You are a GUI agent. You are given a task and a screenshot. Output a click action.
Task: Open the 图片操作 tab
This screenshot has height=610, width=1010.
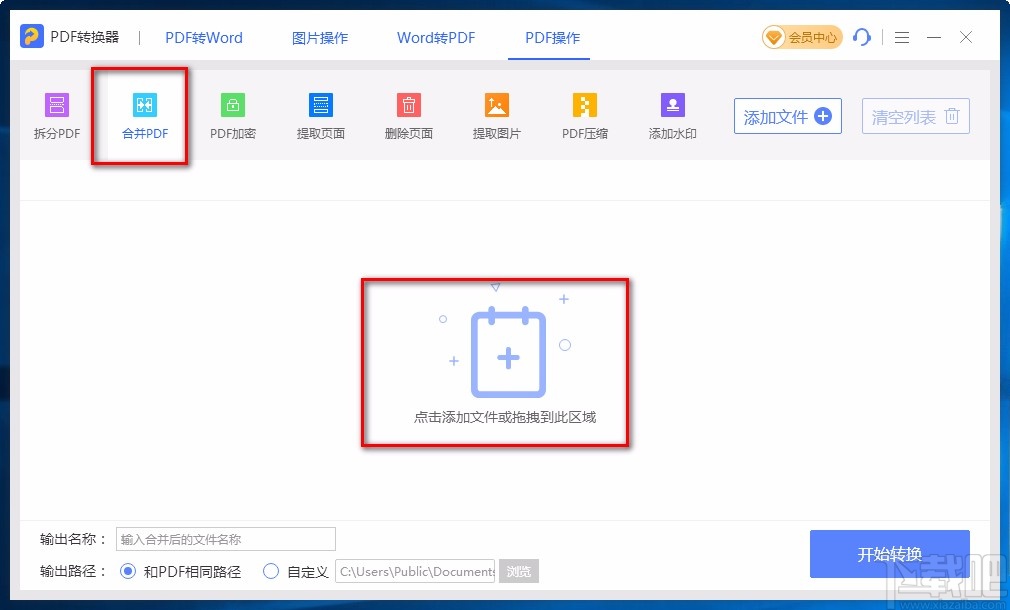(319, 37)
